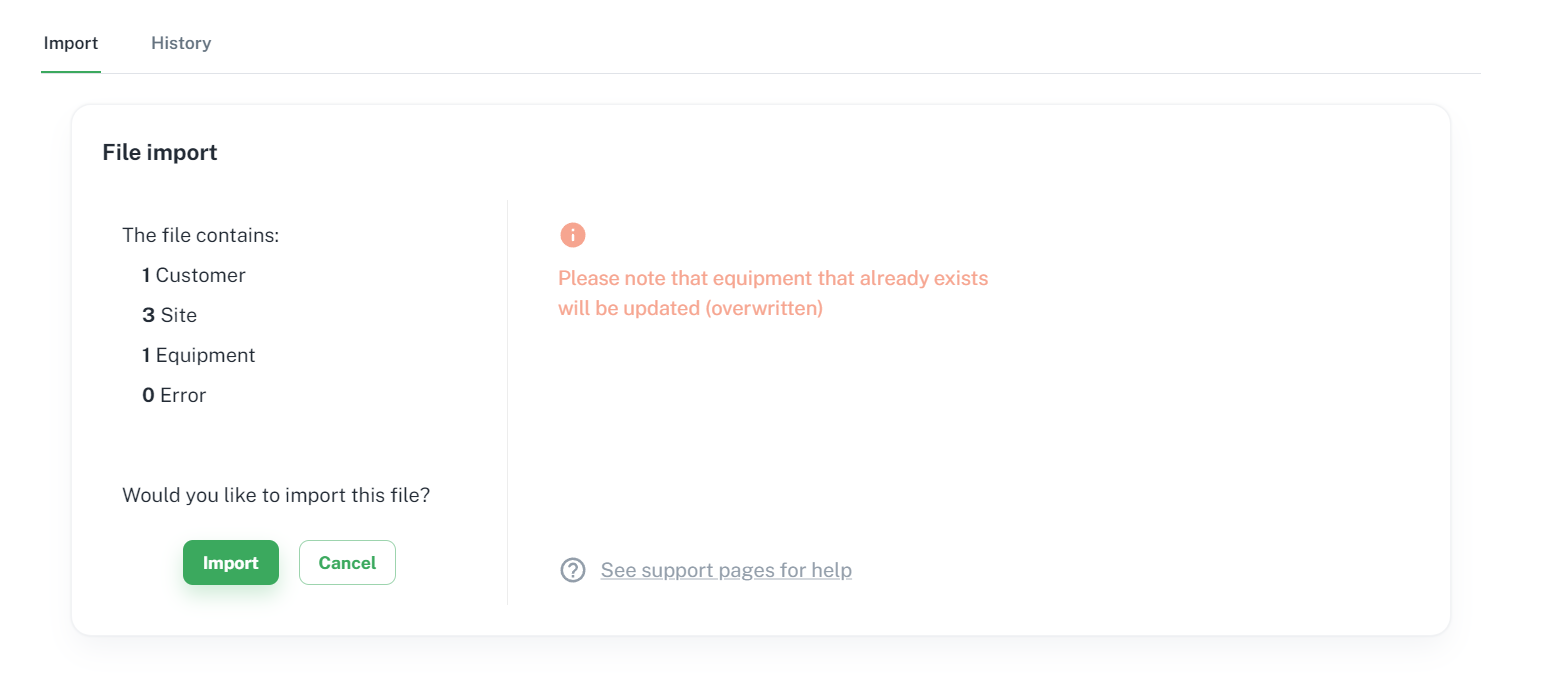This screenshot has width=1545, height=682.
Task: Click the orange info circle icon
Action: click(x=572, y=235)
